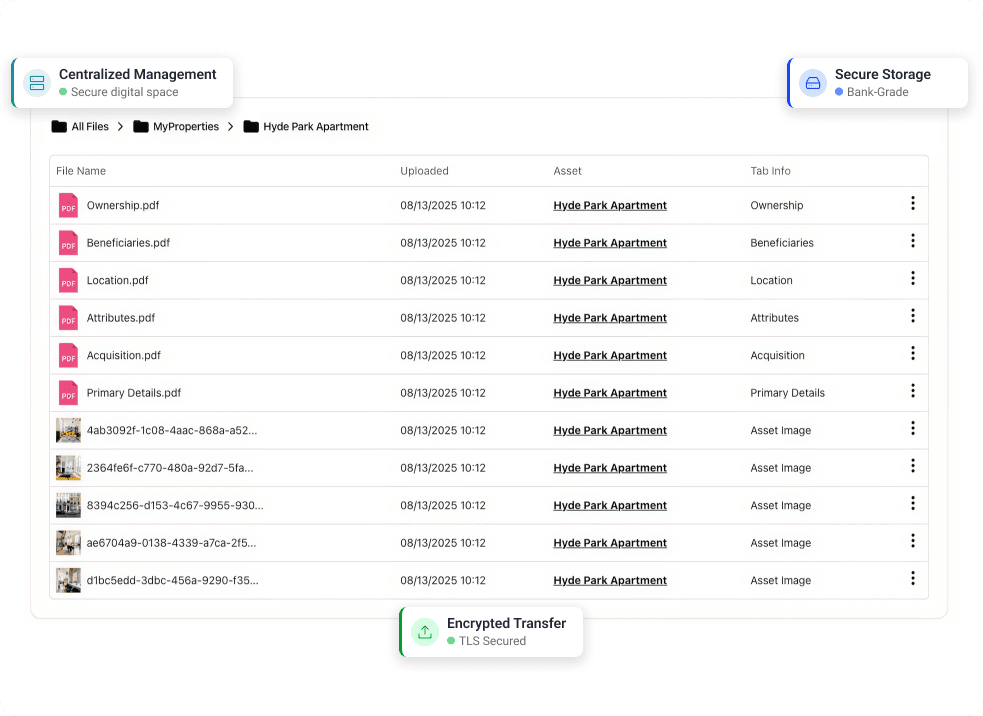This screenshot has height=716, width=983.
Task: Click the Encrypted Transfer upload icon
Action: [x=425, y=632]
